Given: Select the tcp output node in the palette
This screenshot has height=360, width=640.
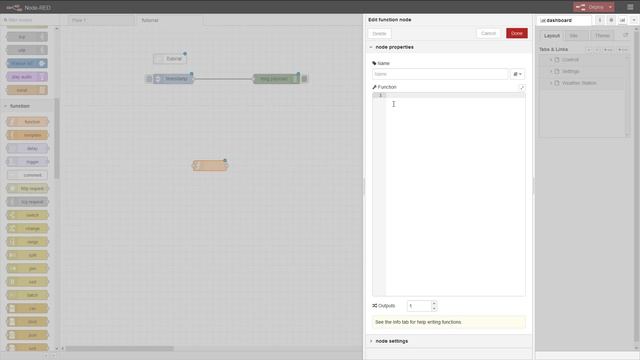Looking at the screenshot, I should [x=27, y=37].
